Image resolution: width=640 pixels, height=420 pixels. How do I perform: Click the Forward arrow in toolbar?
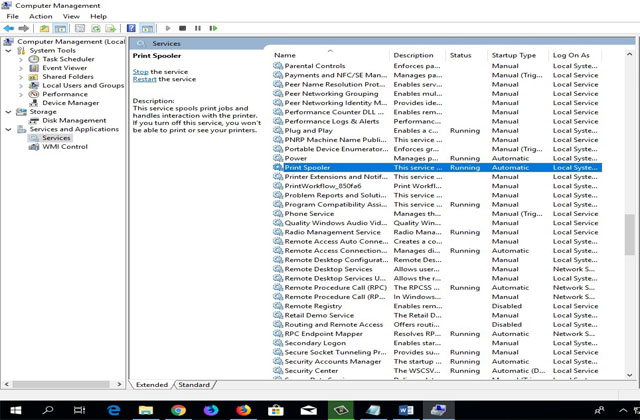pyautogui.click(x=24, y=28)
